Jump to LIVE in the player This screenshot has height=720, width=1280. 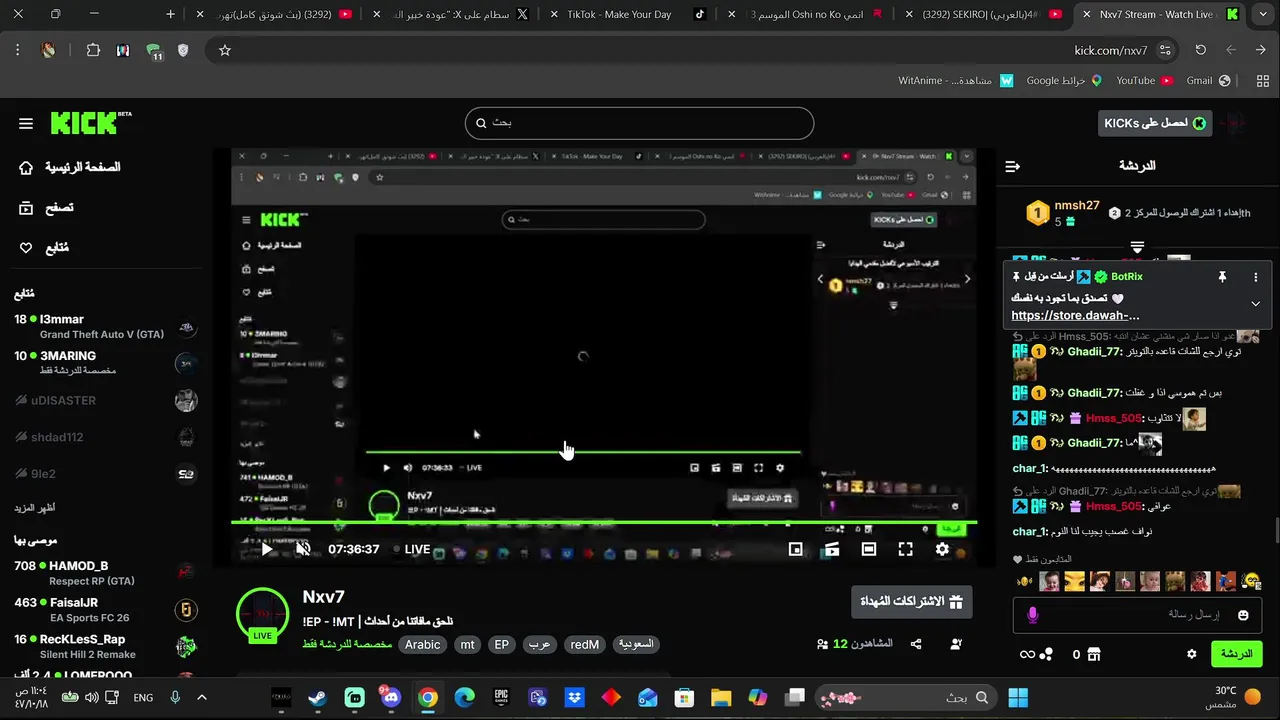coord(411,549)
